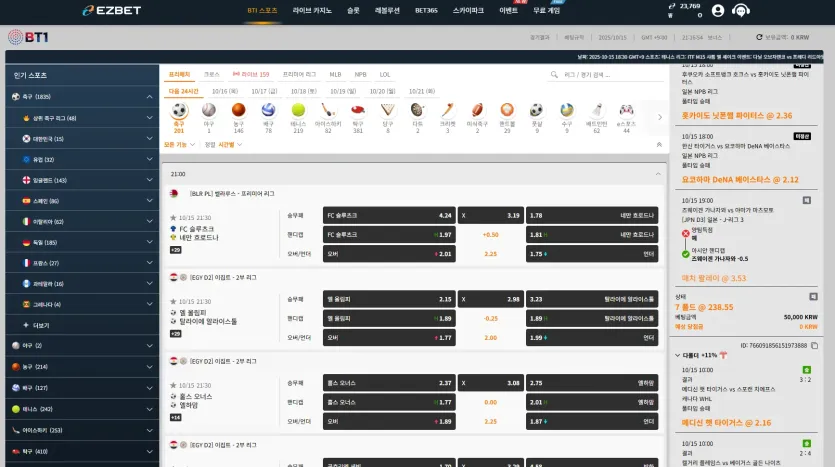Select the cricket bat filter icon
The image size is (835, 467).
pyautogui.click(x=447, y=110)
